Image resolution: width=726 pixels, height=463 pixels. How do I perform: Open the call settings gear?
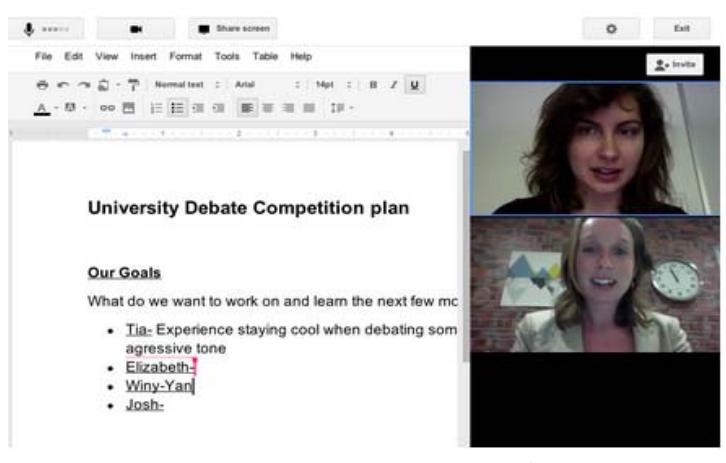[611, 29]
